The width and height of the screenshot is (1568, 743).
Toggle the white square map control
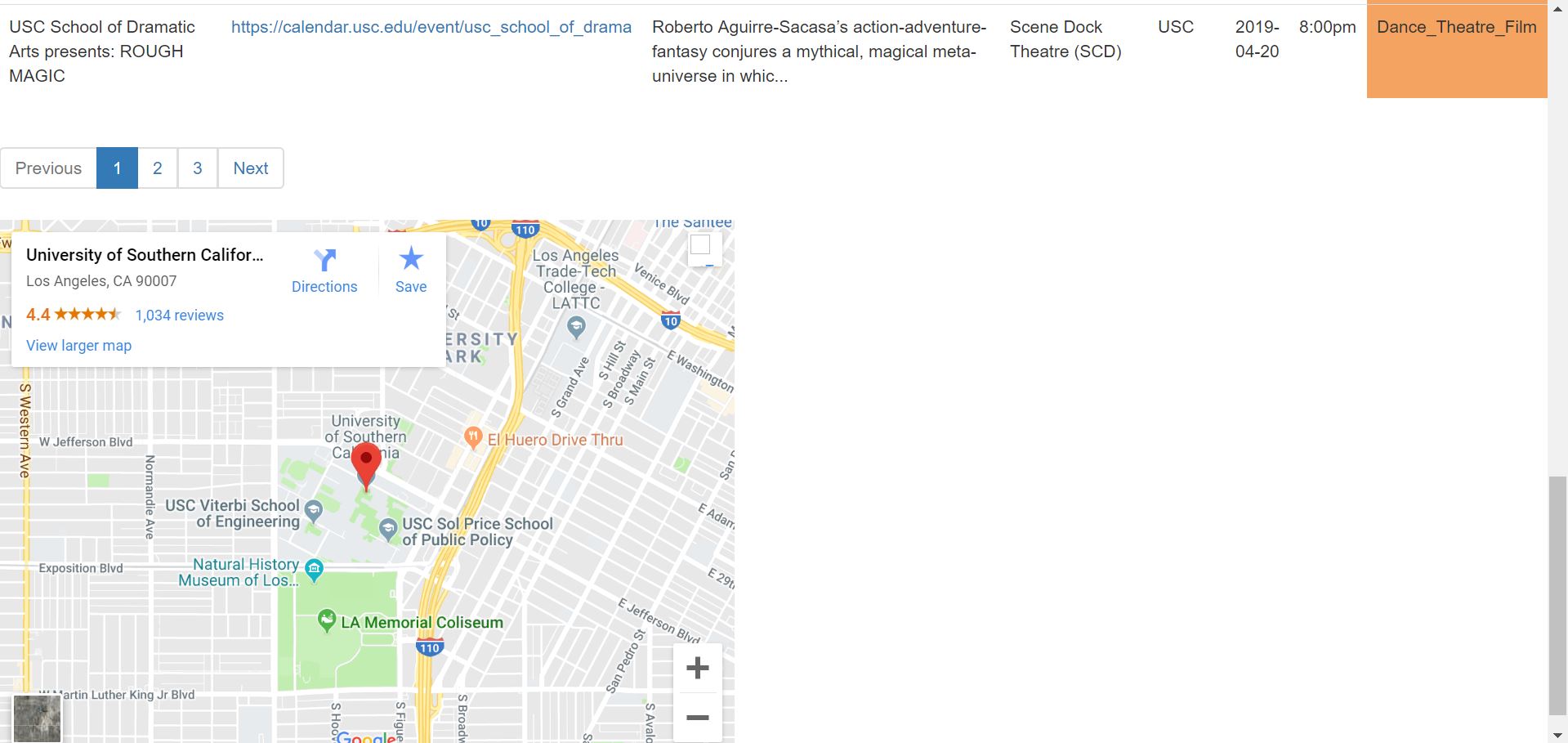[x=700, y=244]
